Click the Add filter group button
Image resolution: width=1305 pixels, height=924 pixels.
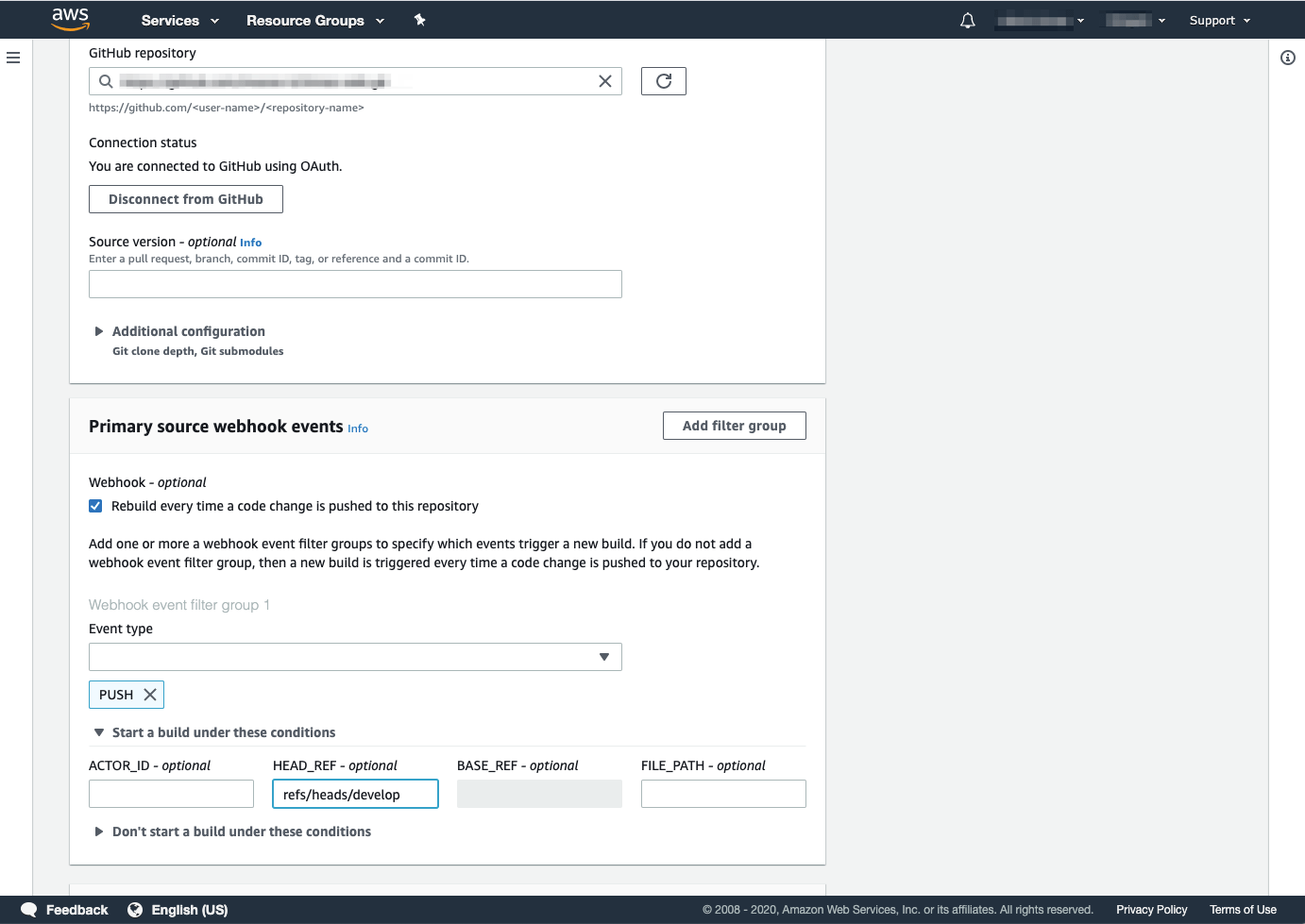pos(734,426)
